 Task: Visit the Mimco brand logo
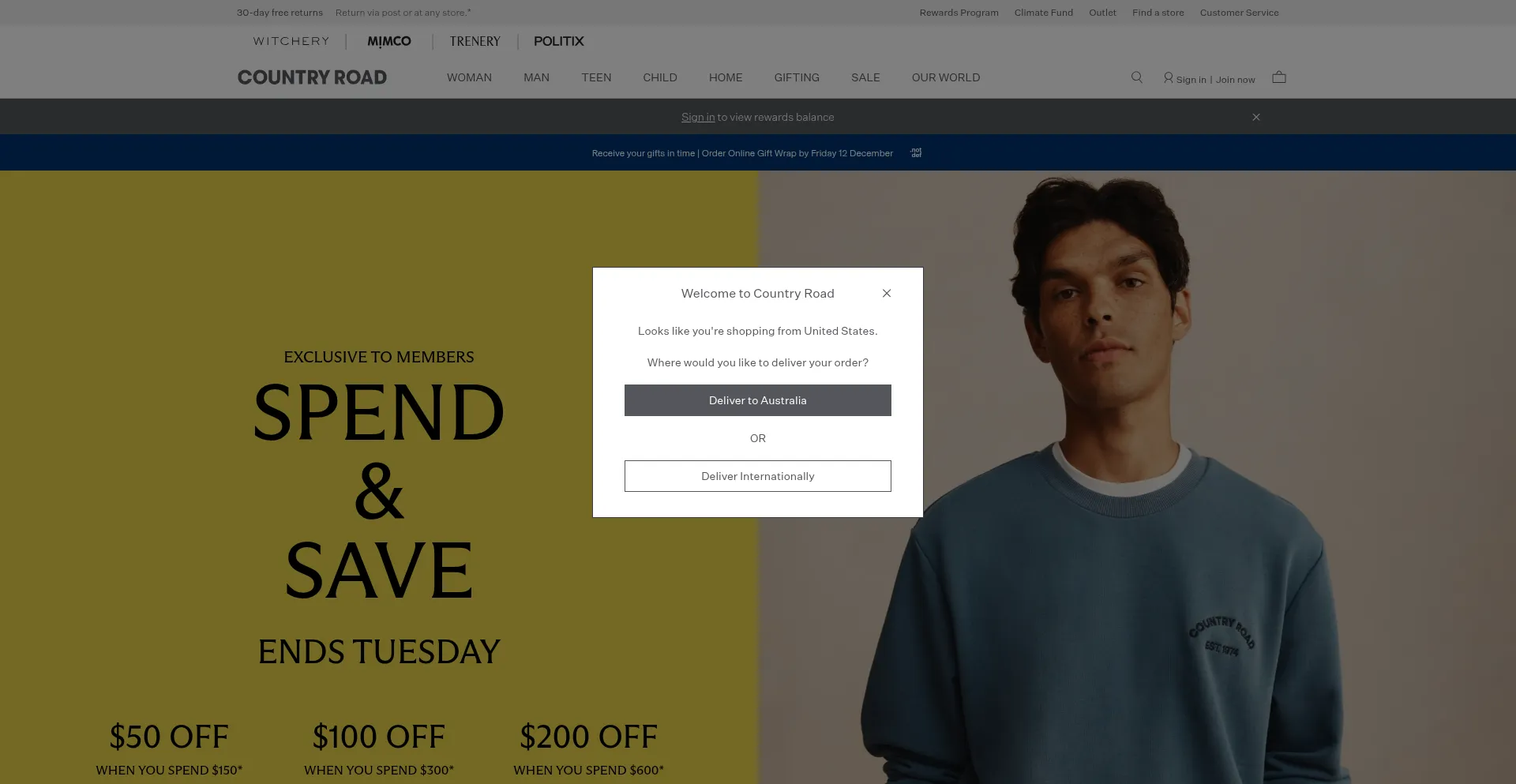click(x=389, y=41)
